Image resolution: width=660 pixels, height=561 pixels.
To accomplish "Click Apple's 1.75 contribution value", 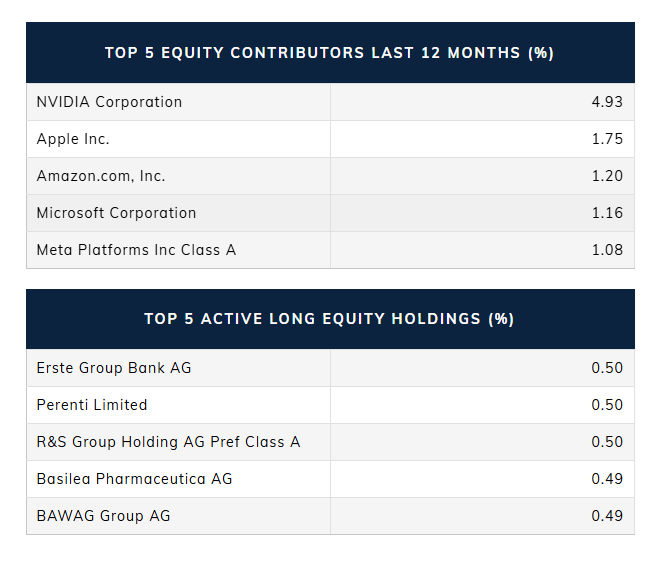I will point(607,139).
